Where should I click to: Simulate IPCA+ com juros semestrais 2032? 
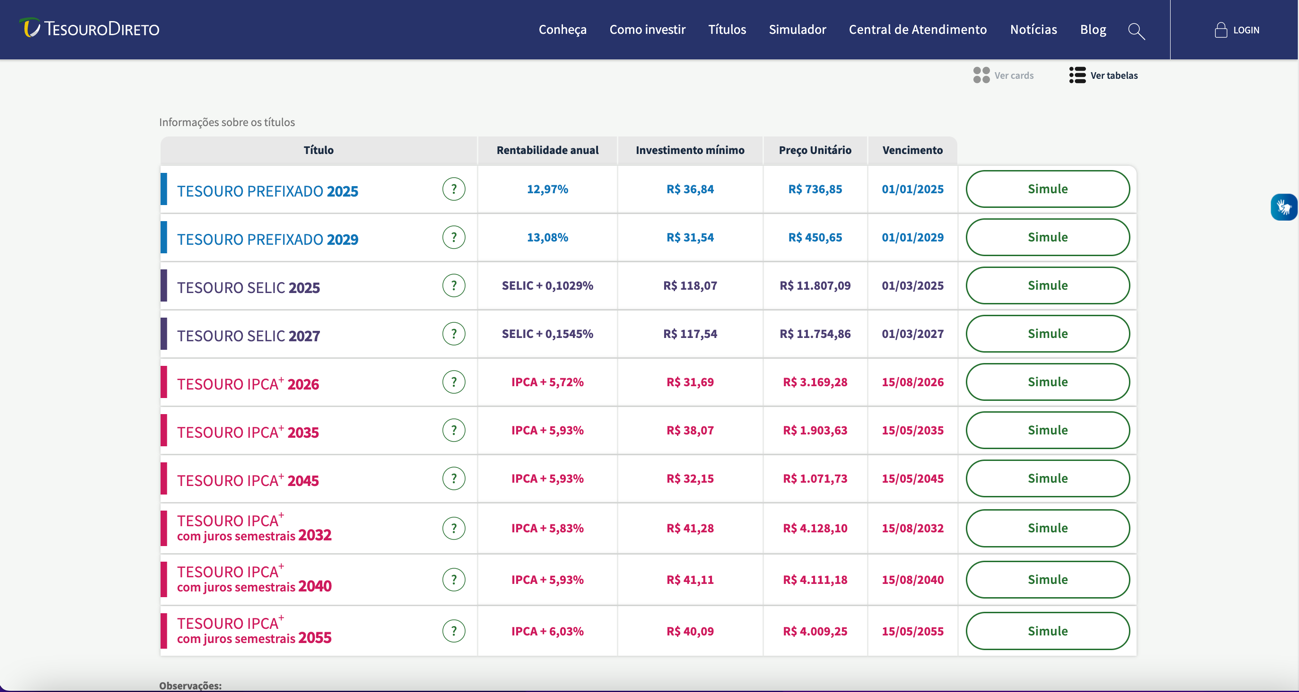[x=1048, y=528]
